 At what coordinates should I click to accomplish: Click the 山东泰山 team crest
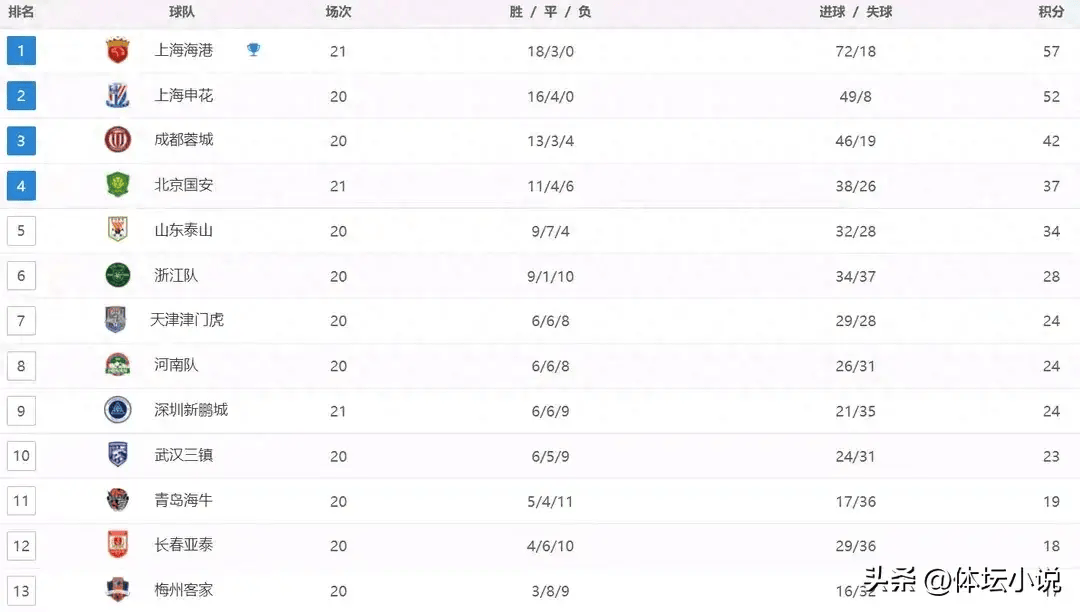pyautogui.click(x=118, y=230)
